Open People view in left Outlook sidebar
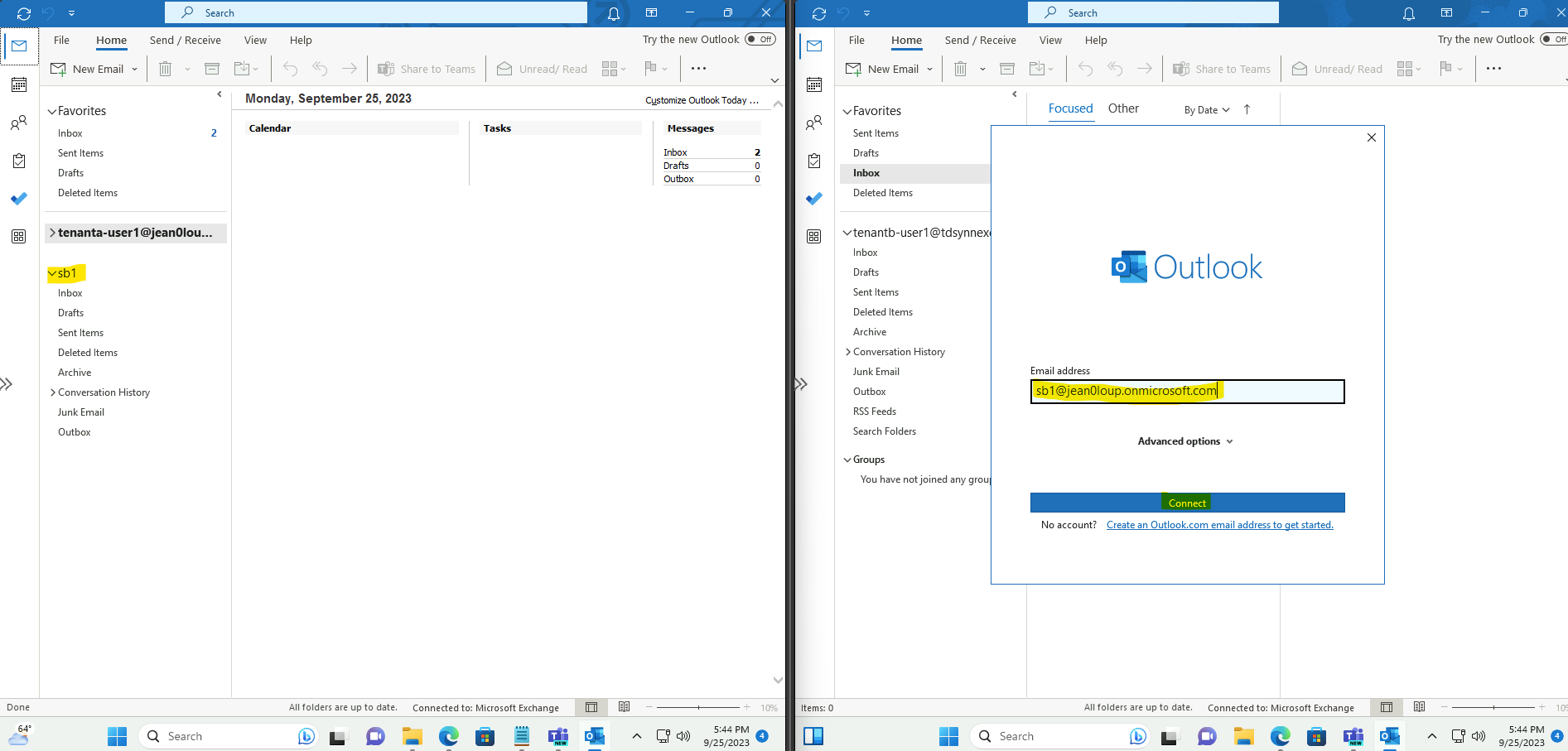Image resolution: width=1568 pixels, height=751 pixels. click(x=19, y=123)
